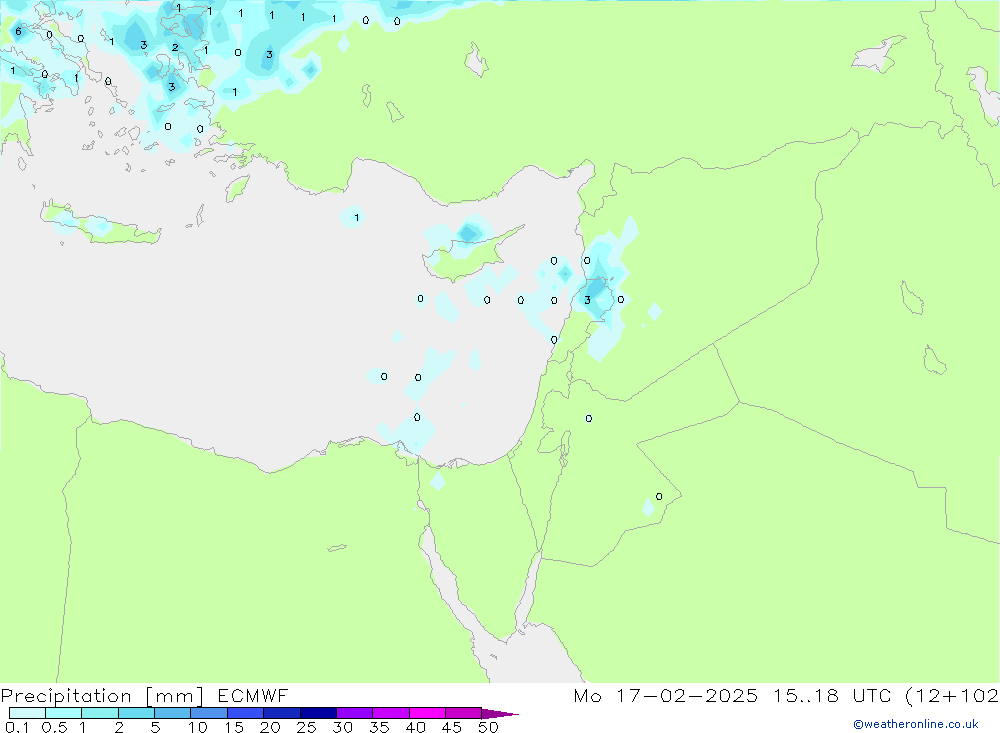Viewport: 1000px width, 733px height.
Task: Click the 2–5 mm legend color box
Action: [136, 713]
